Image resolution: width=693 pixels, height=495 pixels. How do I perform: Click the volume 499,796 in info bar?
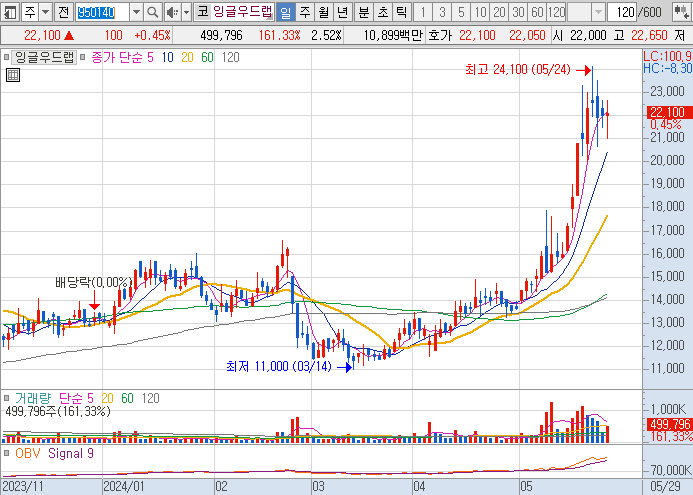click(221, 35)
